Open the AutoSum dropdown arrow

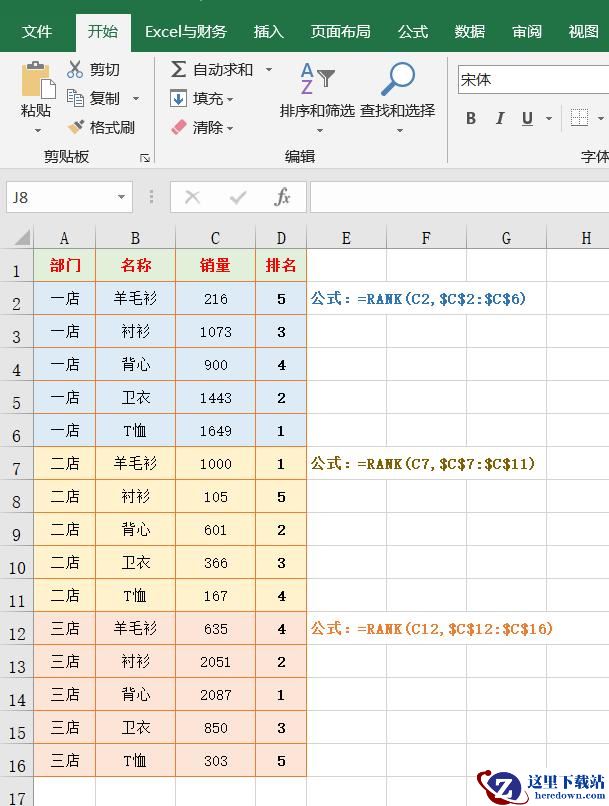point(269,69)
